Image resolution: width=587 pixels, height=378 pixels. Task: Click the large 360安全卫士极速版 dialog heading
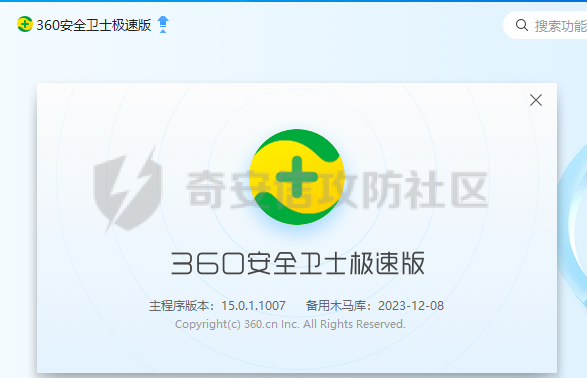[x=298, y=263]
